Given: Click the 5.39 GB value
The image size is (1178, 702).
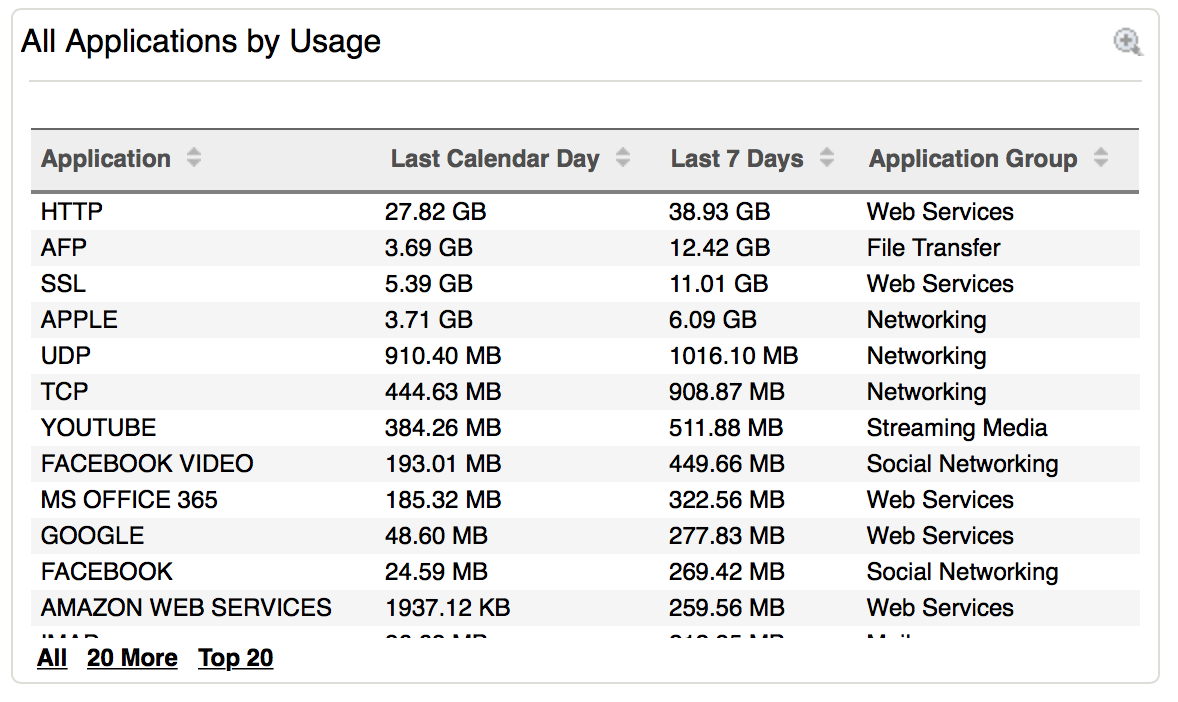Looking at the screenshot, I should tap(429, 284).
